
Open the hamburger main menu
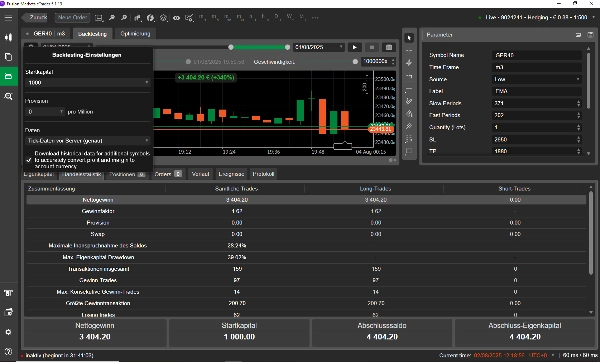[x=8, y=18]
